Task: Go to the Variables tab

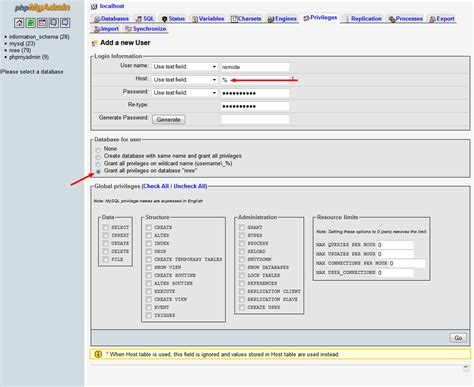Action: (x=208, y=19)
